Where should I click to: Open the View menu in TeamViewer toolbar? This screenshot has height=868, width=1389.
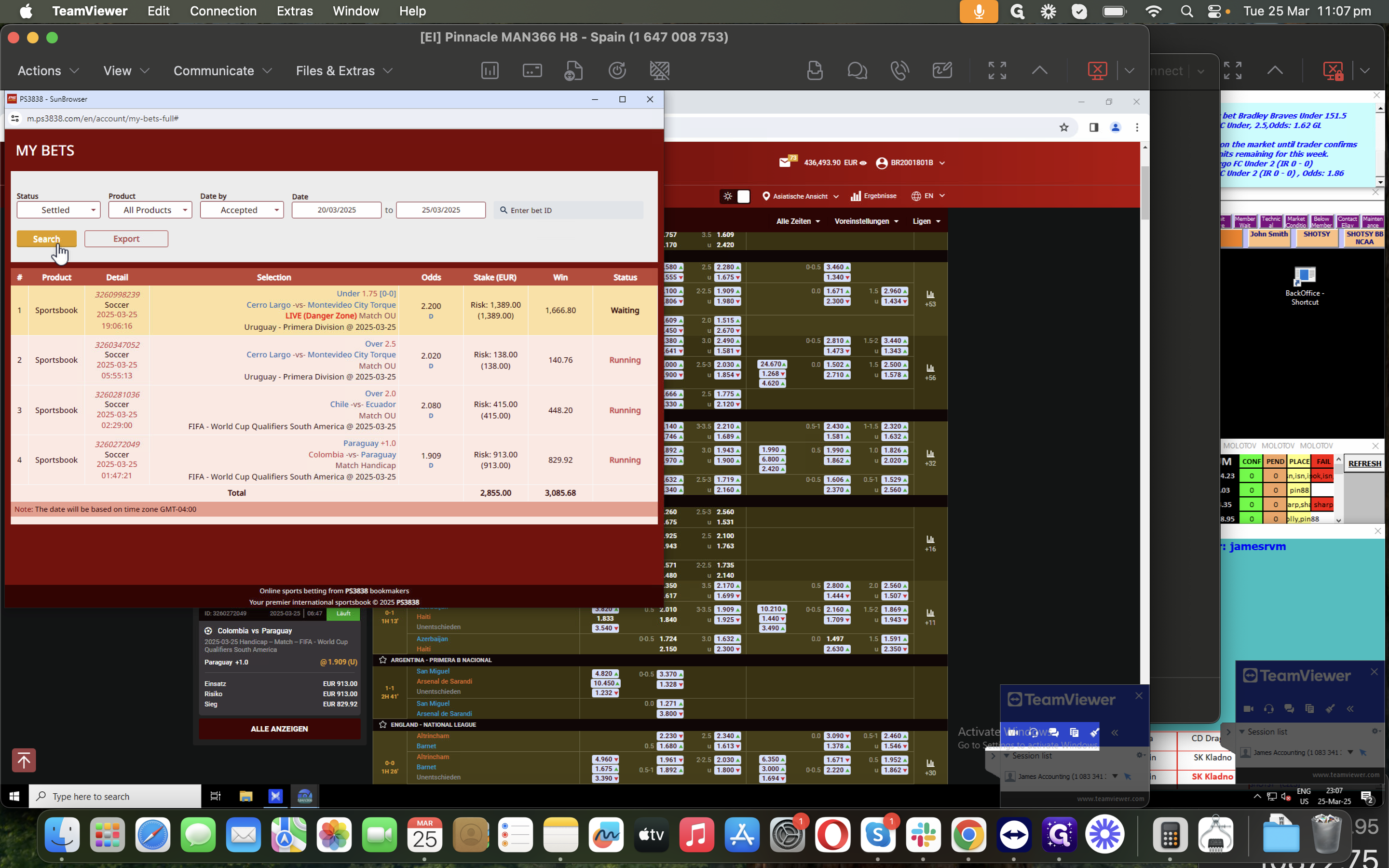coord(126,70)
